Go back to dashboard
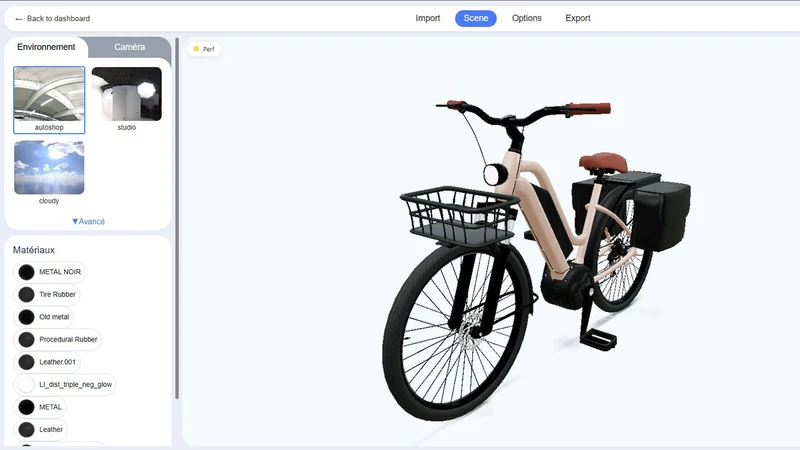800x450 pixels. 53,18
